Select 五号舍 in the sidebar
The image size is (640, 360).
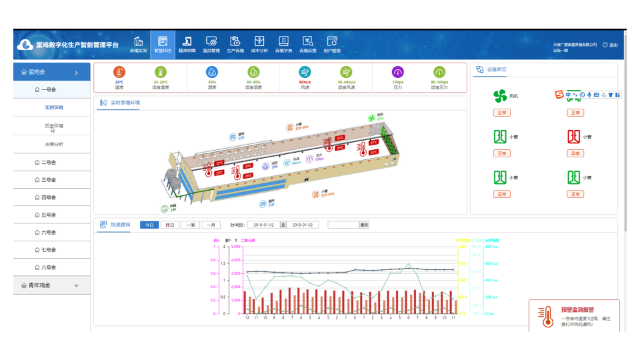(x=51, y=215)
